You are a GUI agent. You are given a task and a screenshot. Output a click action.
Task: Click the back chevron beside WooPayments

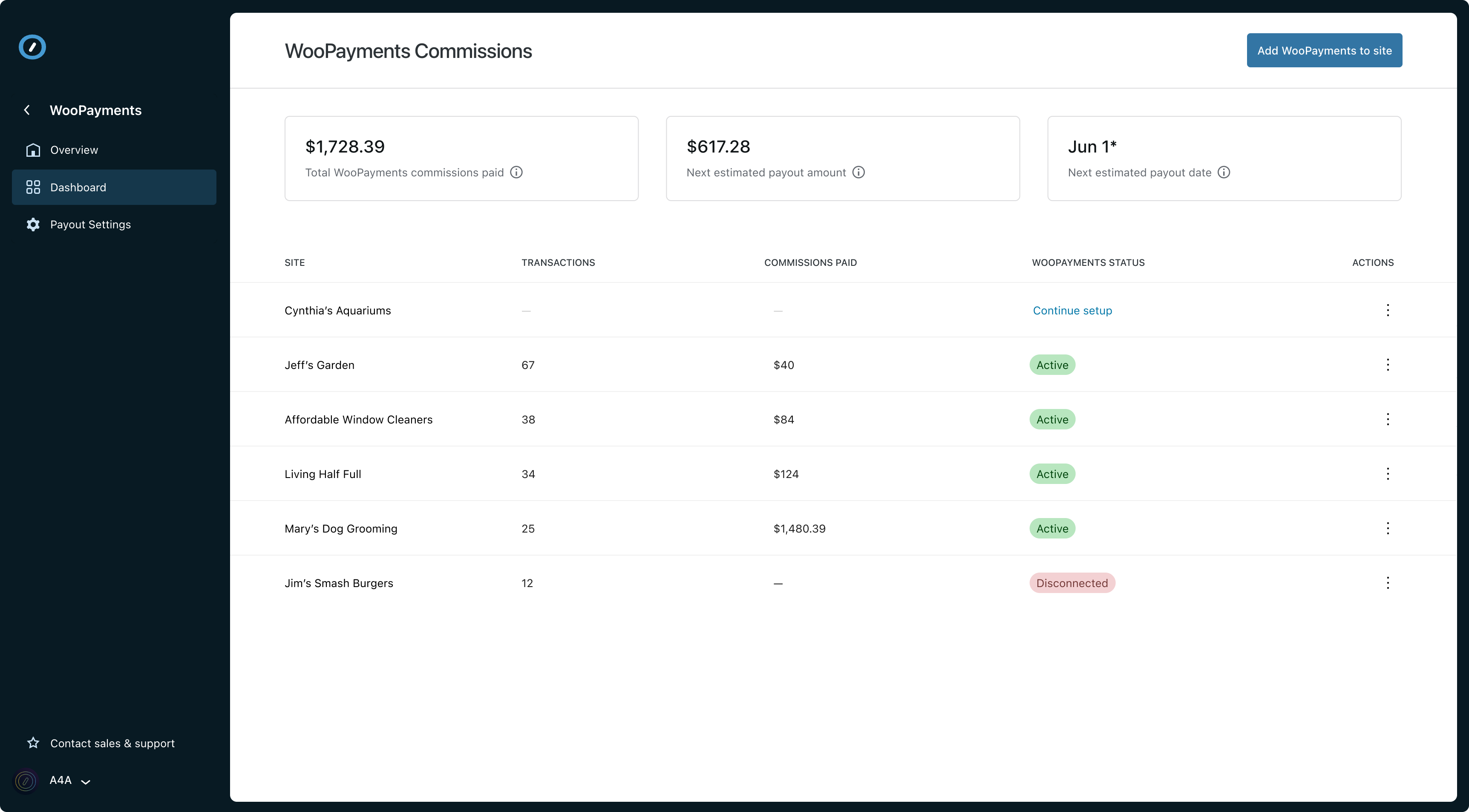pos(27,110)
